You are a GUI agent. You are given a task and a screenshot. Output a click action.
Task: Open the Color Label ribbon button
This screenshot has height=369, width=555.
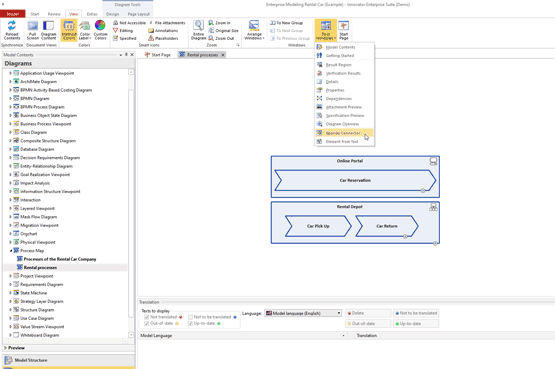click(85, 30)
